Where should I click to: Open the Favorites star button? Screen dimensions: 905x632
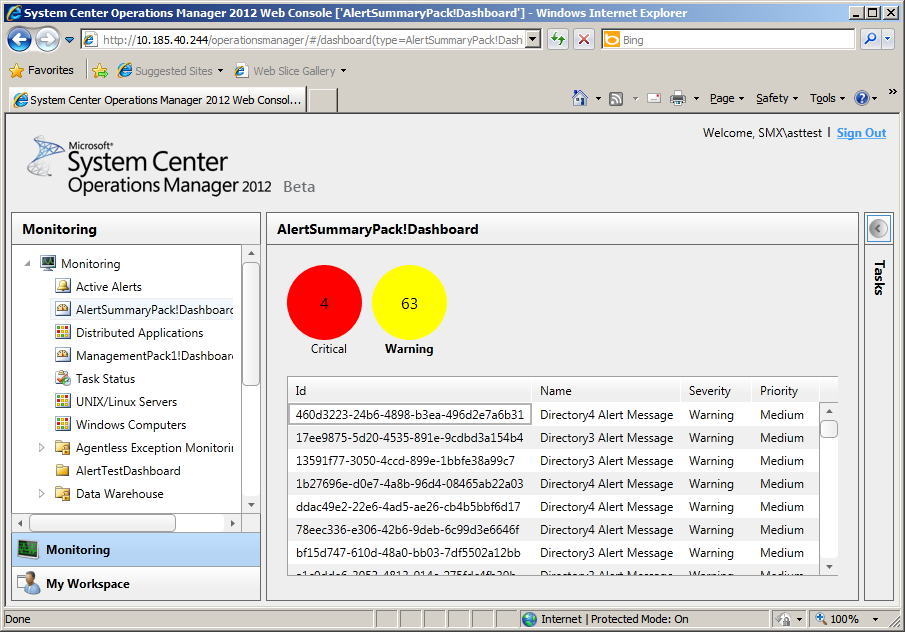tap(42, 70)
